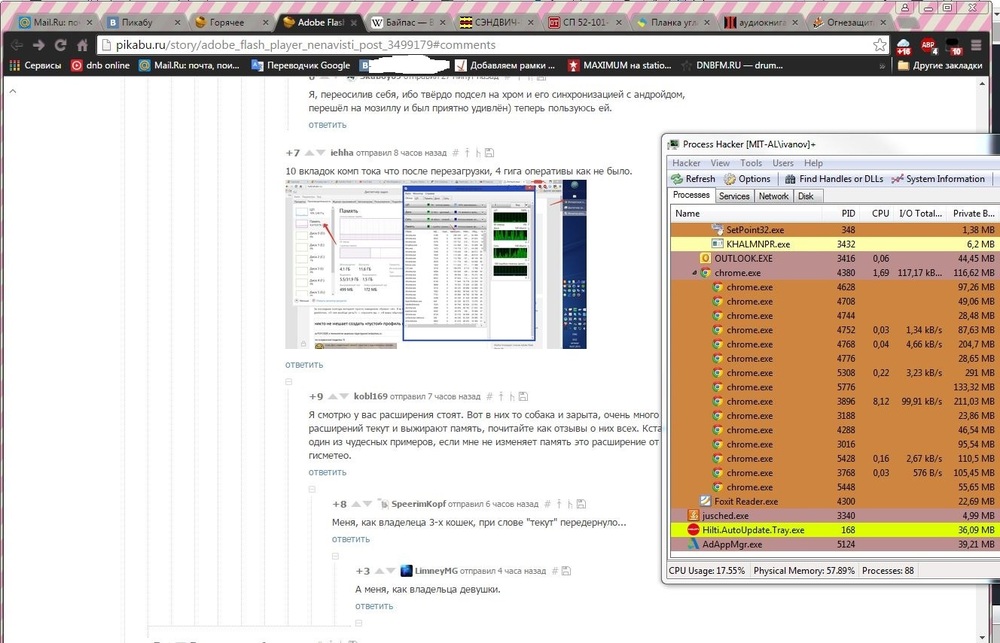Open the Сервисы apps bookmark
1000x643 pixels.
click(35, 65)
